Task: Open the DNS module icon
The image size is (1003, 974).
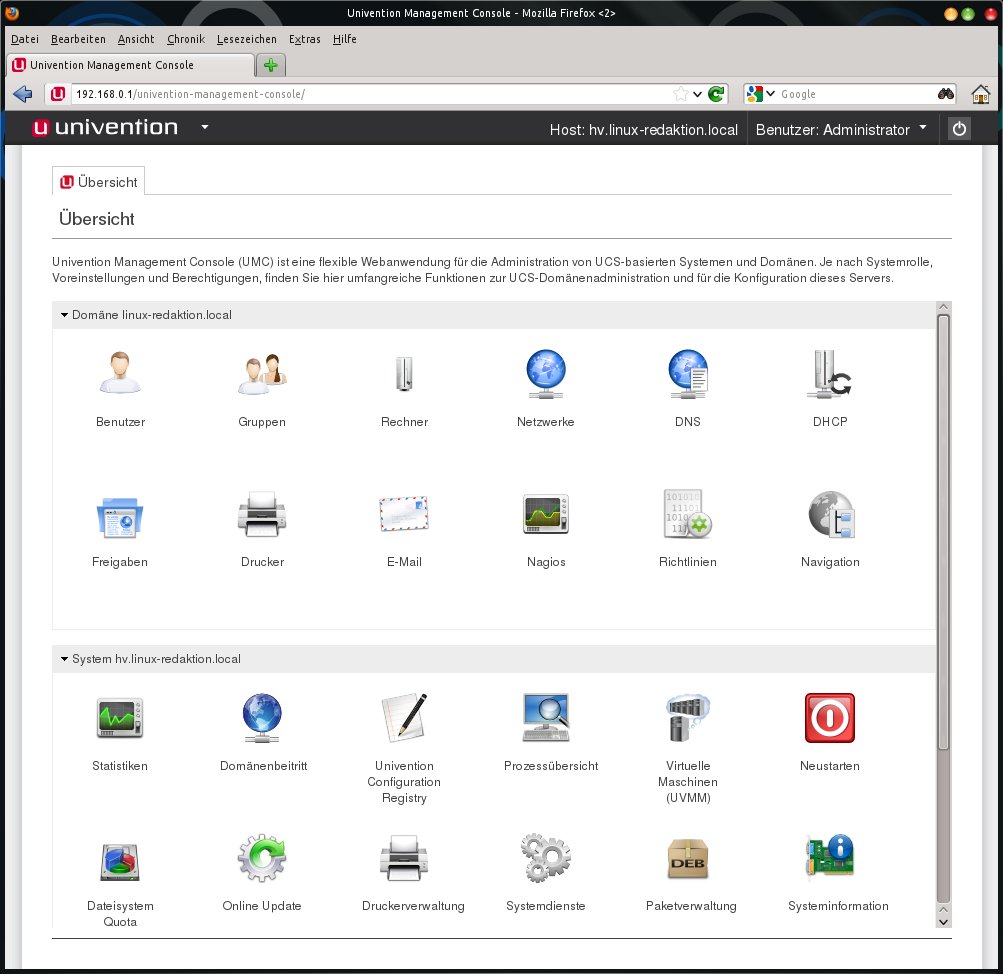Action: coord(688,373)
